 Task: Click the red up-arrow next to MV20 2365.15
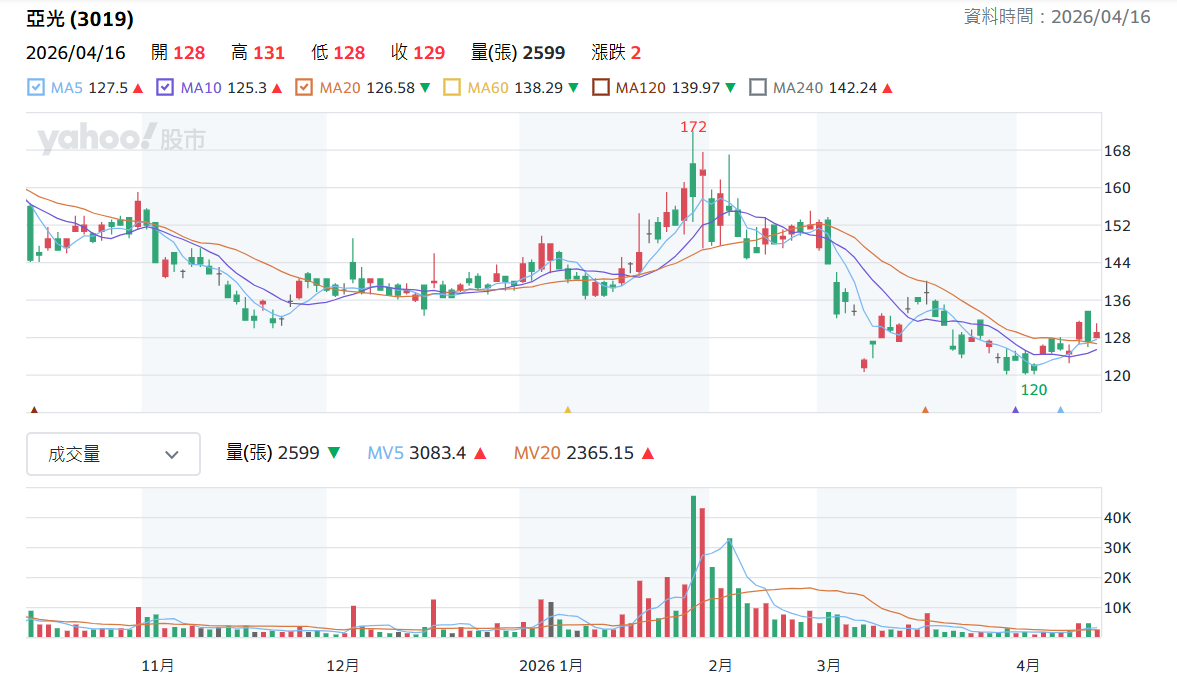(x=646, y=452)
